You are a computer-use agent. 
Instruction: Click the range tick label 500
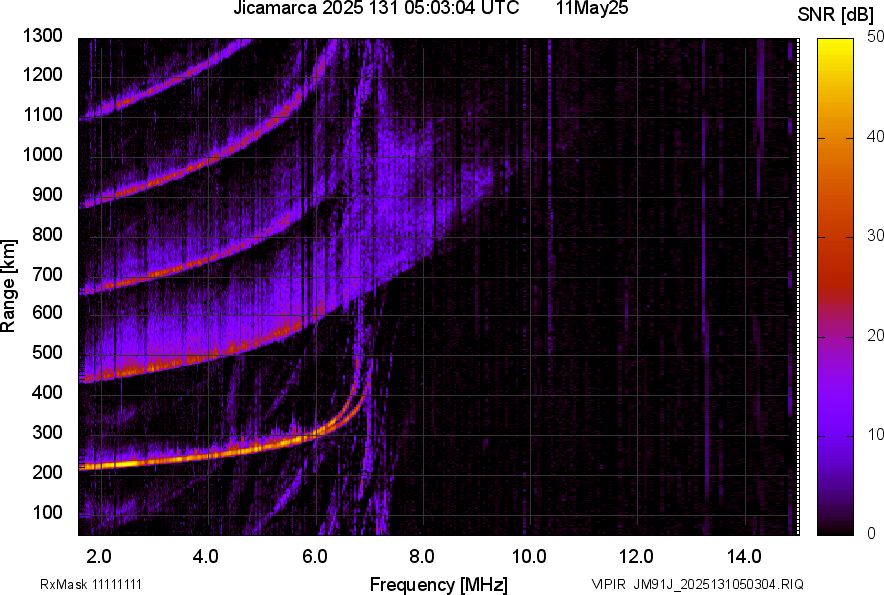pos(47,352)
